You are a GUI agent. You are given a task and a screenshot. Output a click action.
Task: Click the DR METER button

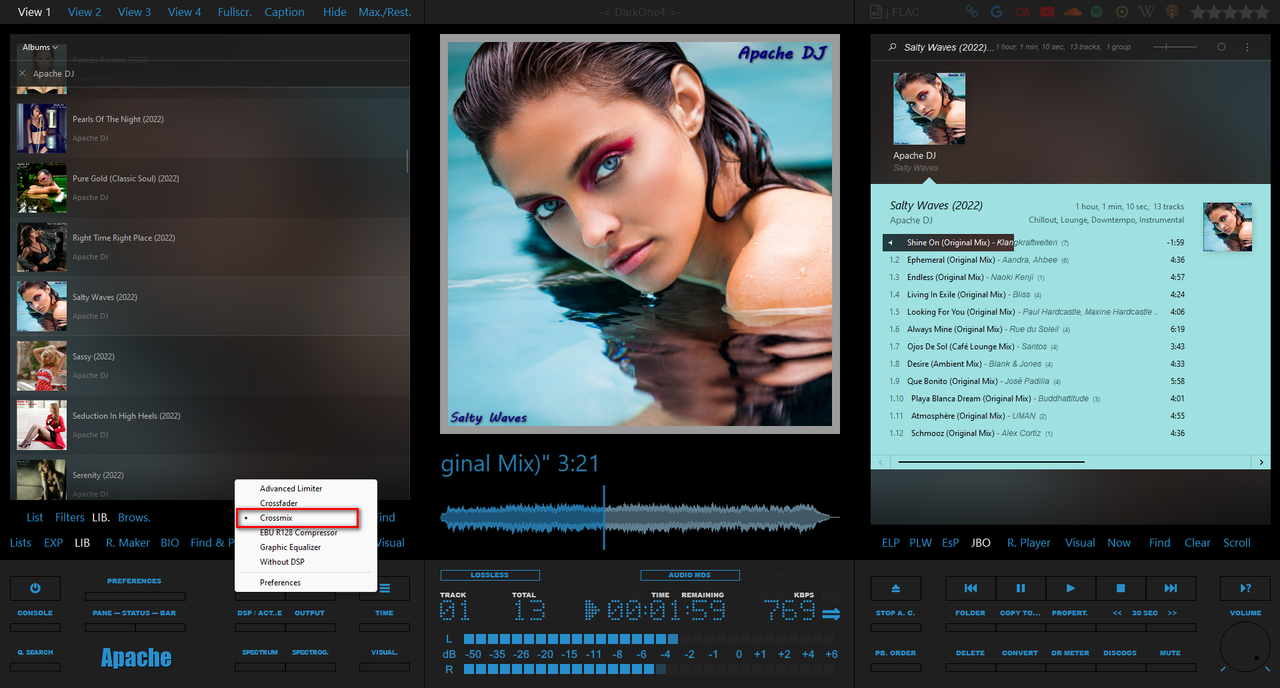click(1070, 653)
